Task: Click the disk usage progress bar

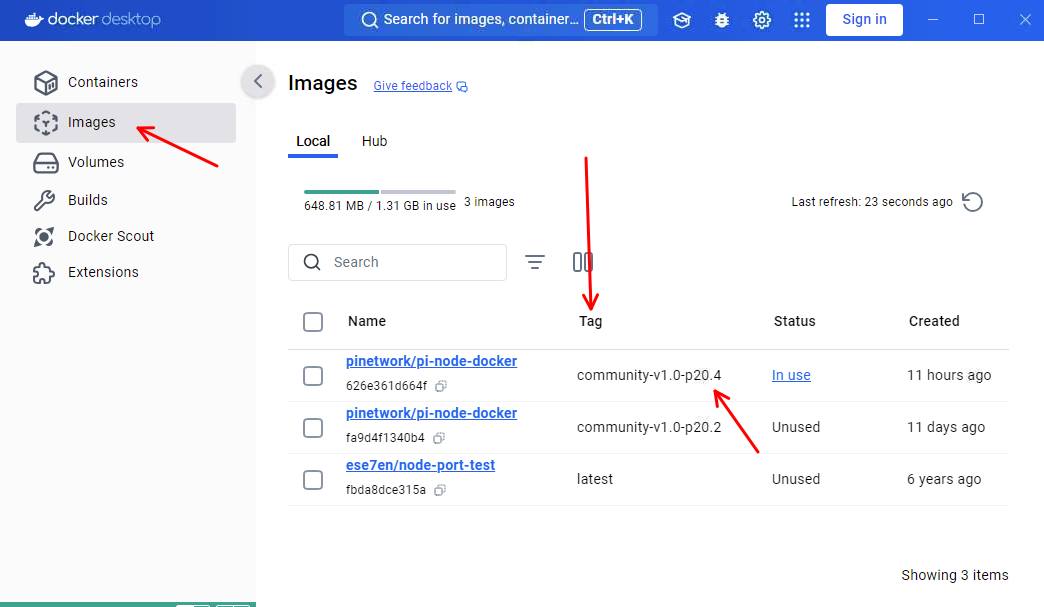Action: [x=379, y=191]
